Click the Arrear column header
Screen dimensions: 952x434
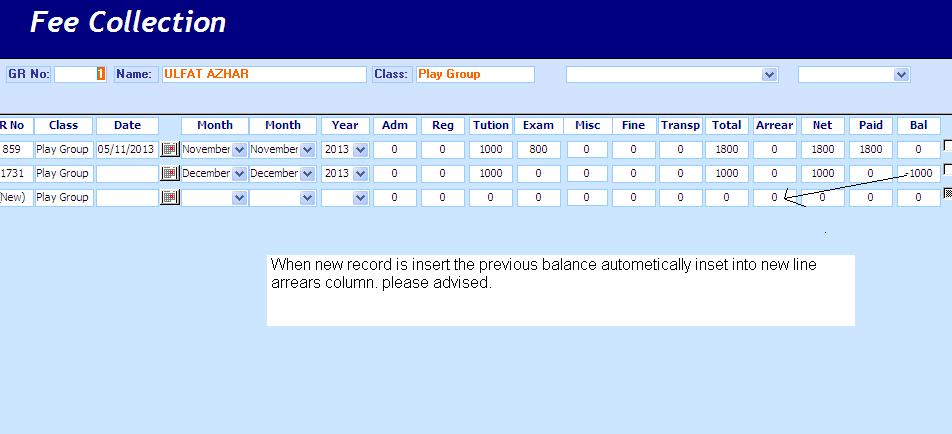click(775, 126)
